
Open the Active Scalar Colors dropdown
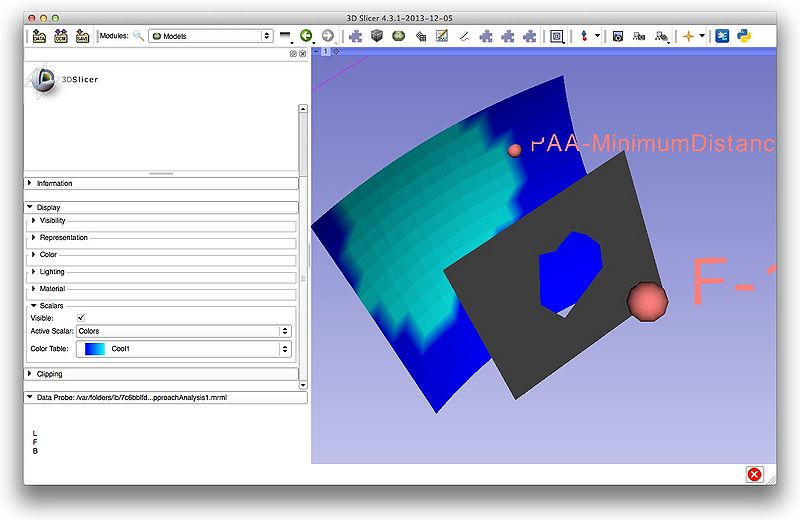[x=183, y=331]
